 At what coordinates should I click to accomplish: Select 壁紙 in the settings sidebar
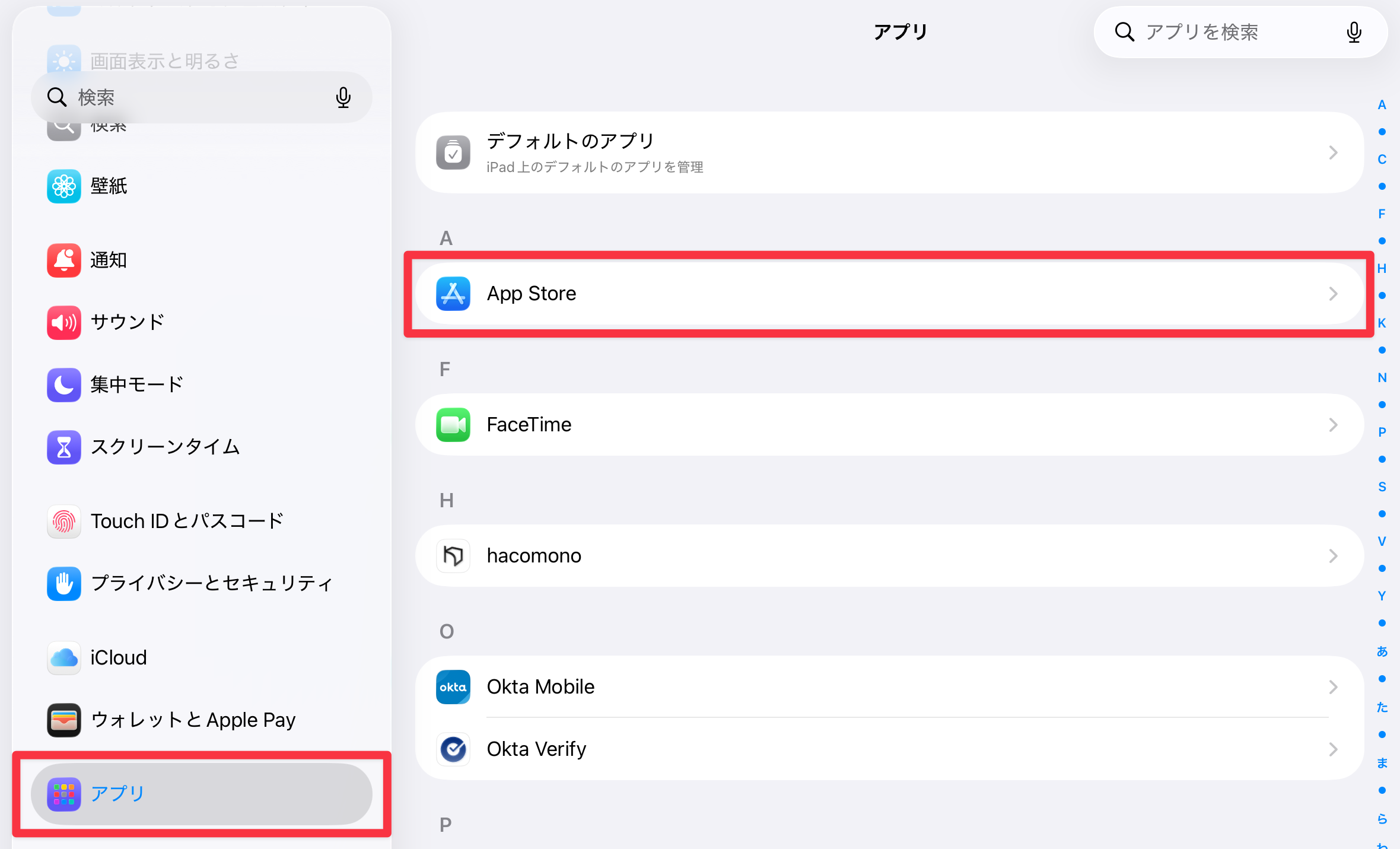click(x=202, y=186)
